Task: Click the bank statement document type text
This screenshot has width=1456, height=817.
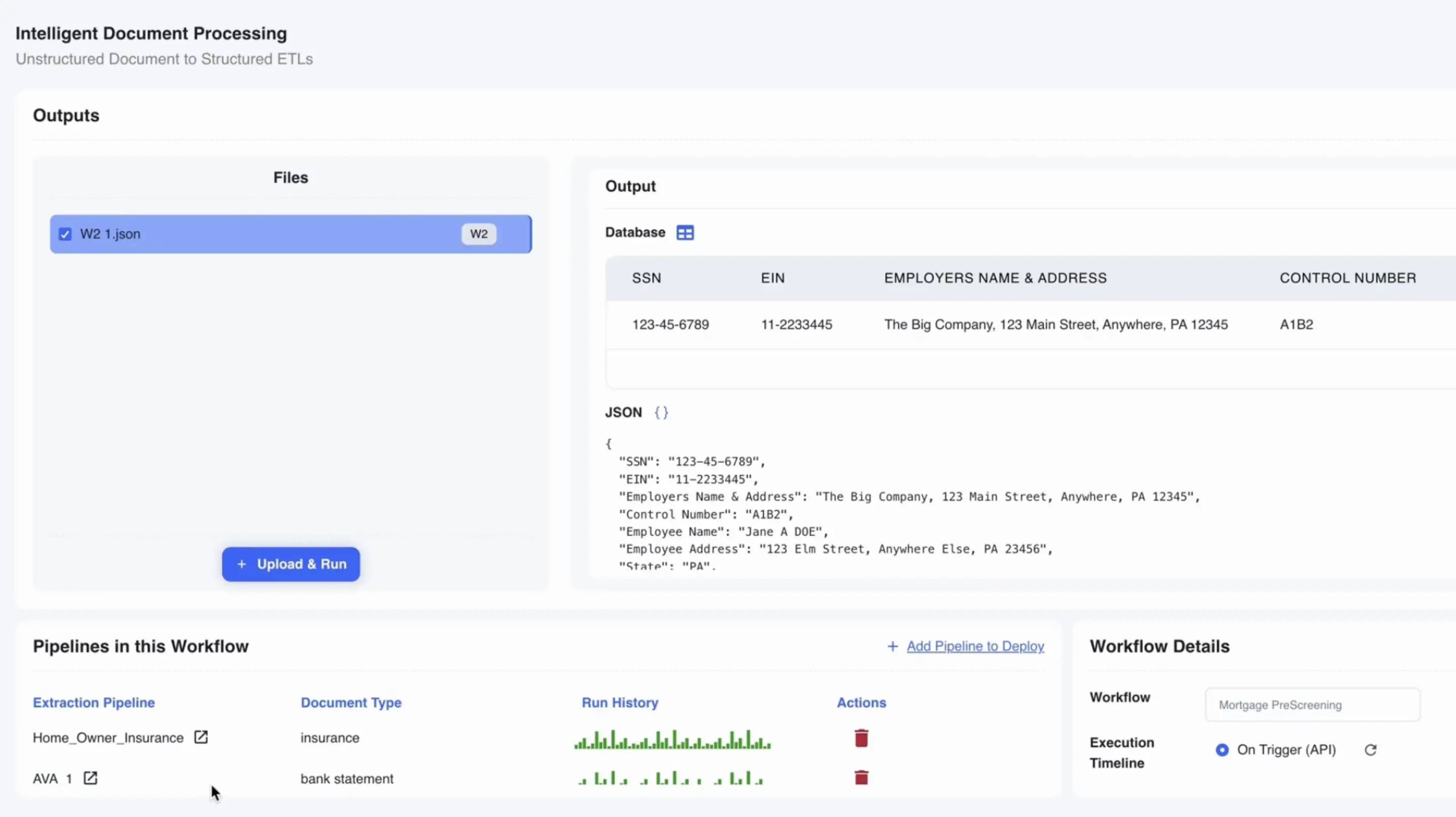Action: [347, 779]
